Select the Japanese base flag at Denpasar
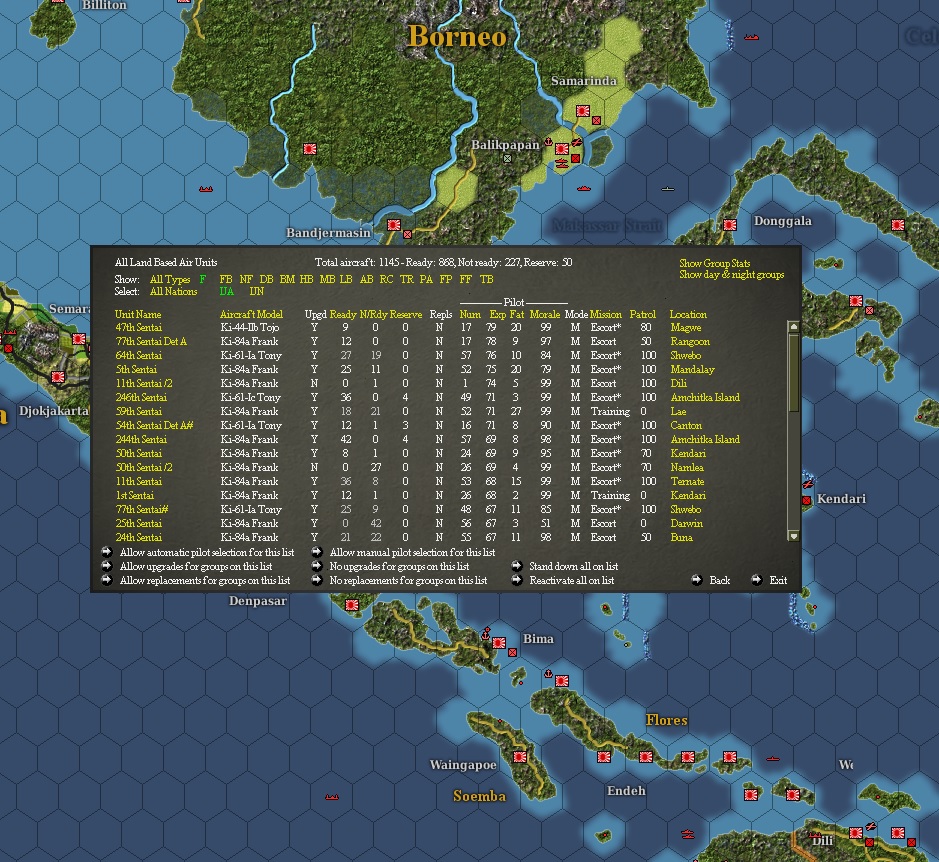 [x=352, y=605]
